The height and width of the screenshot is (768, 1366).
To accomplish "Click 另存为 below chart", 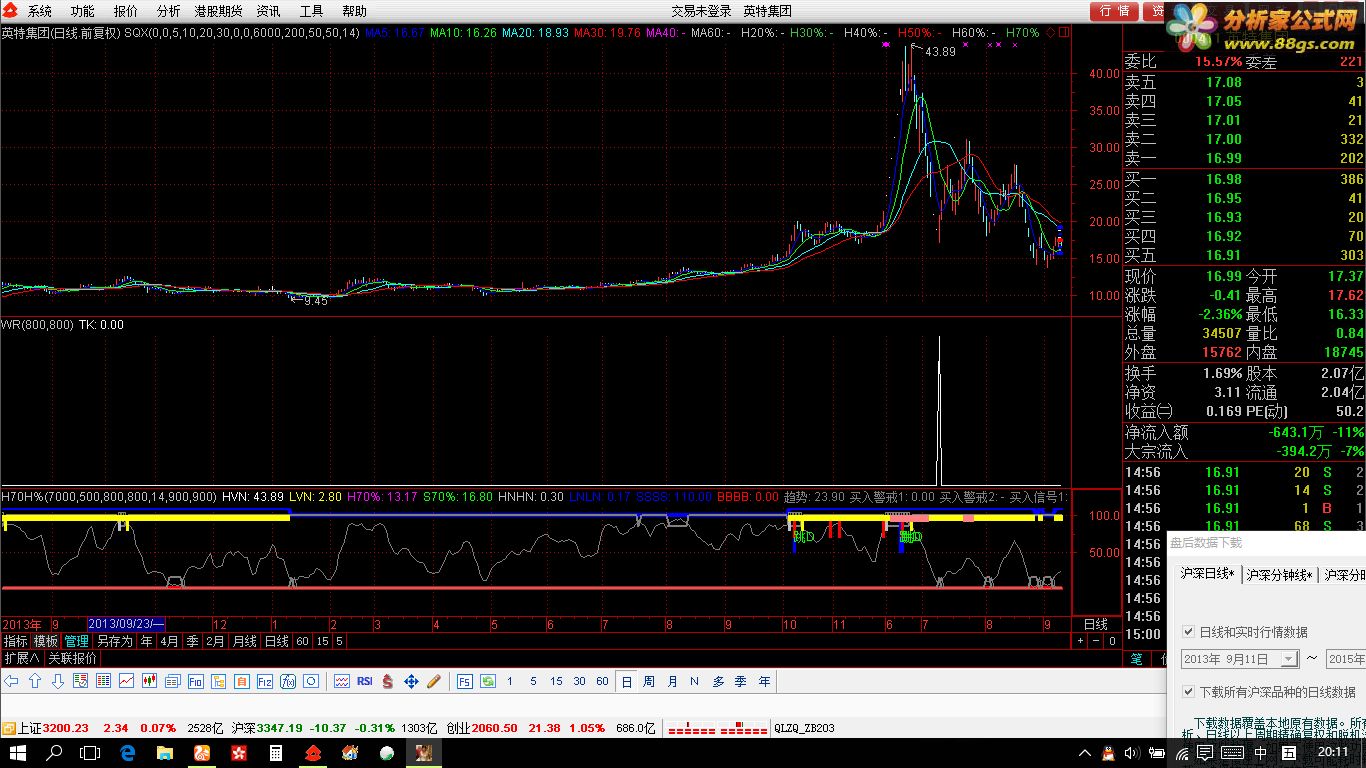I will [x=115, y=641].
